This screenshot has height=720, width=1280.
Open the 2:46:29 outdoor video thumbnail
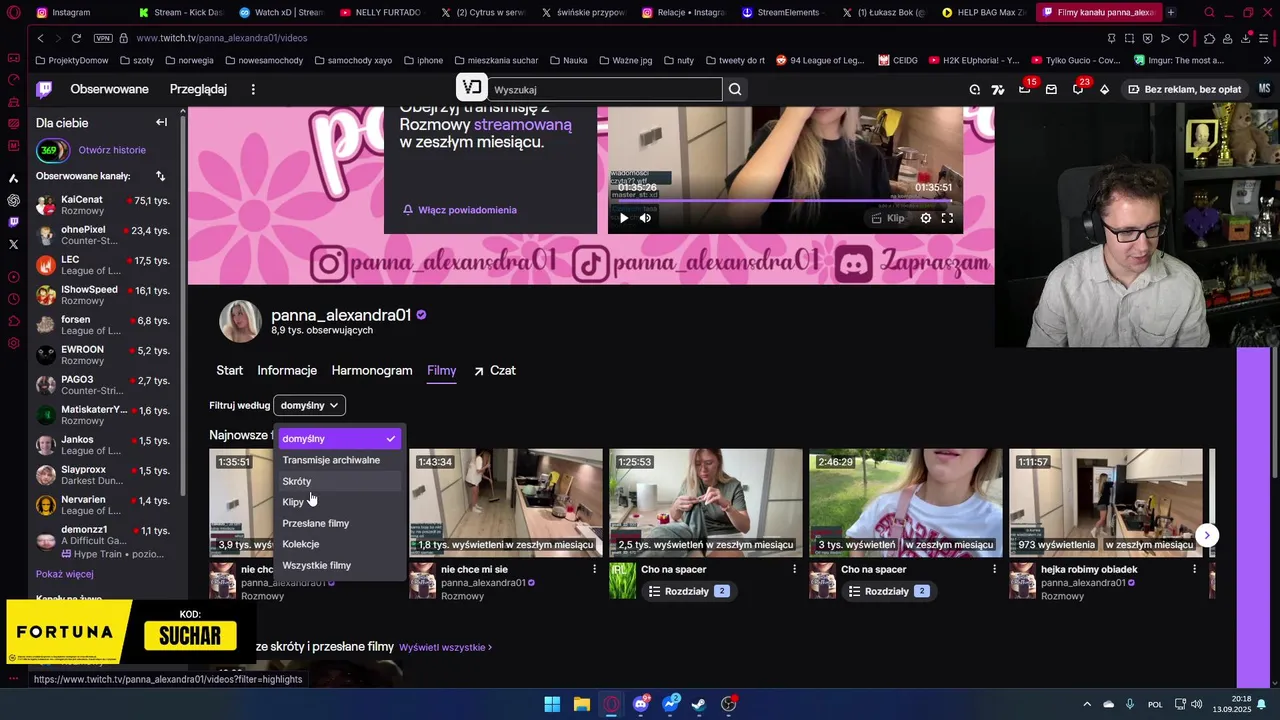(905, 502)
